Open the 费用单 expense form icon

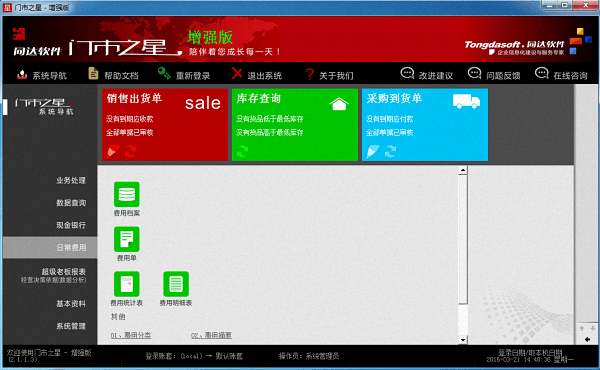pos(127,239)
